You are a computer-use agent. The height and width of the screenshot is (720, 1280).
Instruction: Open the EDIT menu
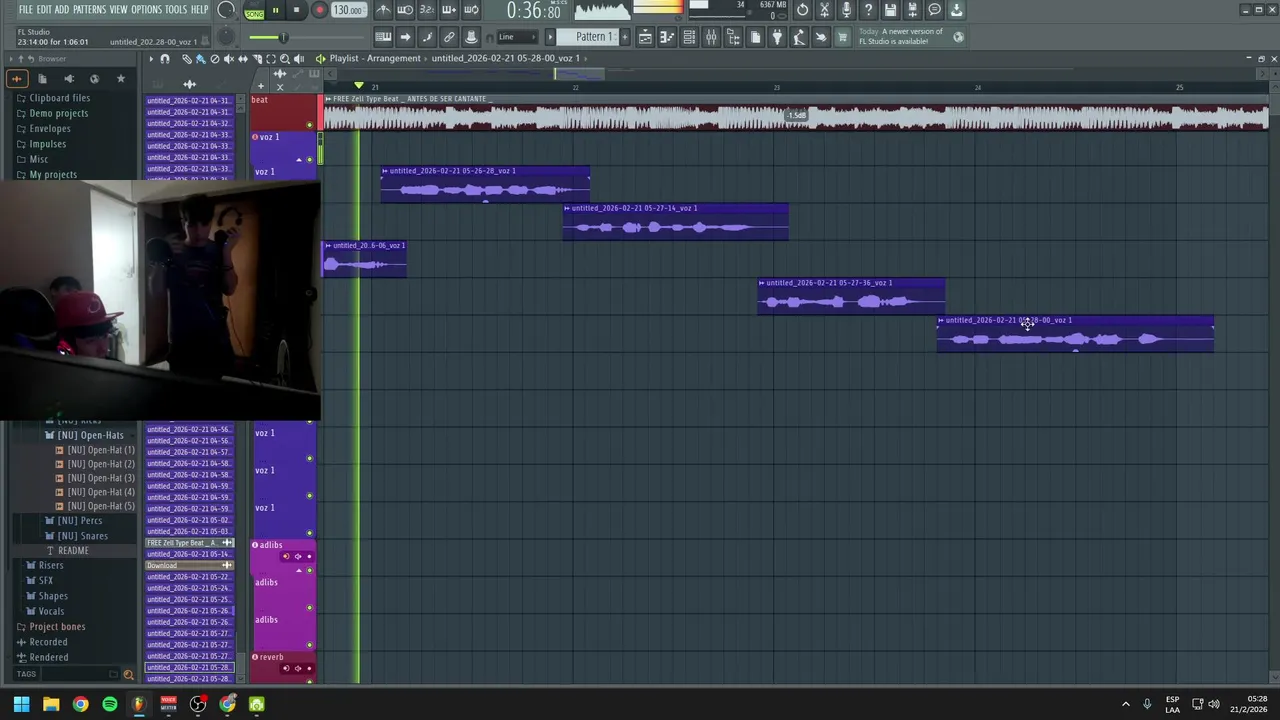pos(44,10)
